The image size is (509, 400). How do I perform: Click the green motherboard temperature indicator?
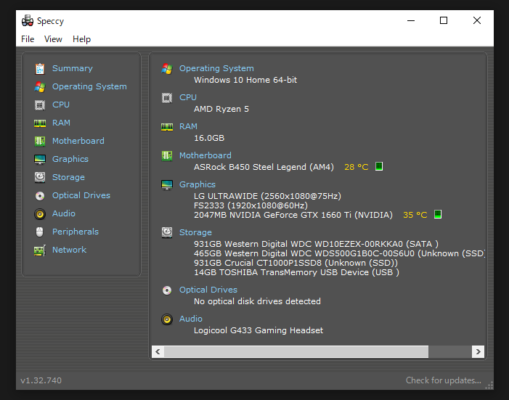(379, 166)
